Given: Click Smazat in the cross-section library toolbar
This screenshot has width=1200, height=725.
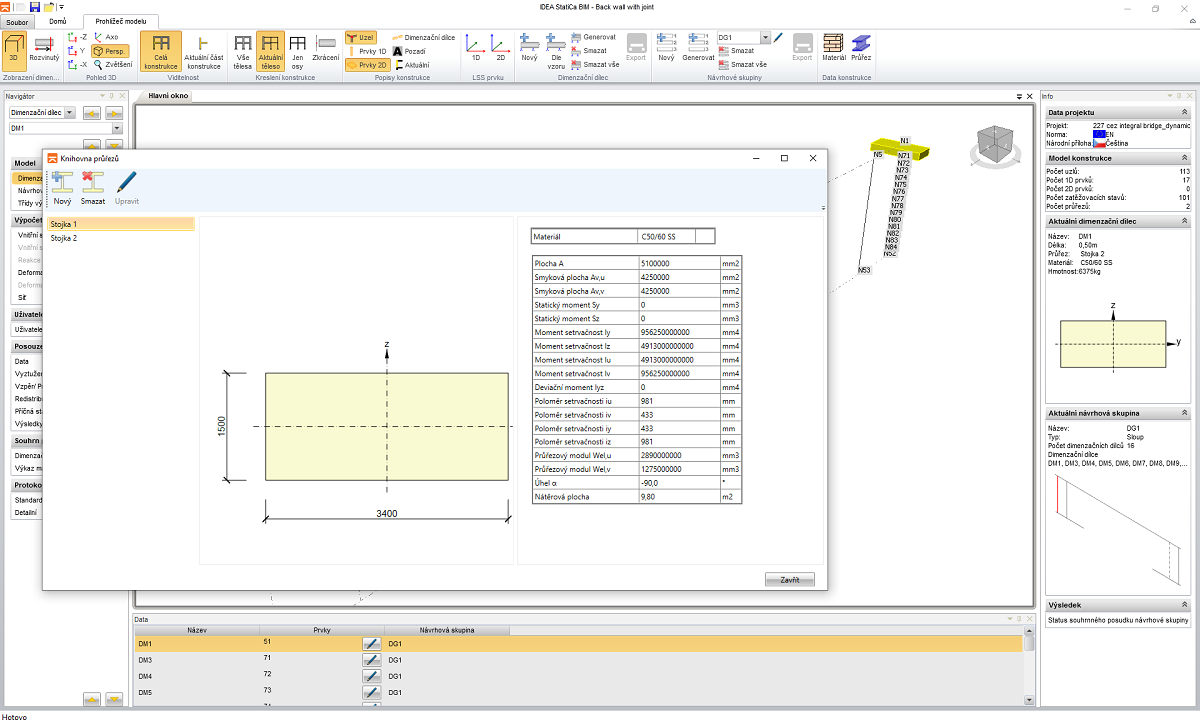Looking at the screenshot, I should coord(93,187).
